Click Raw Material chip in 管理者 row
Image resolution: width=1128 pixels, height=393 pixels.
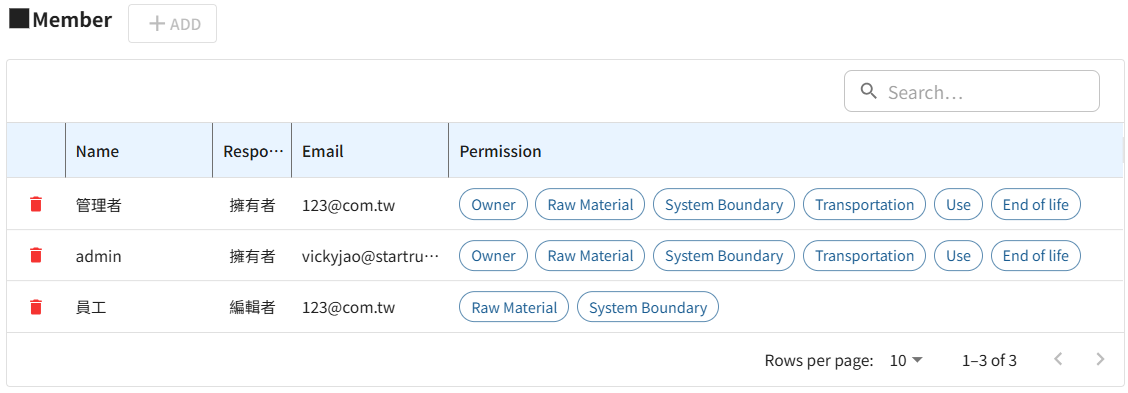(x=590, y=204)
